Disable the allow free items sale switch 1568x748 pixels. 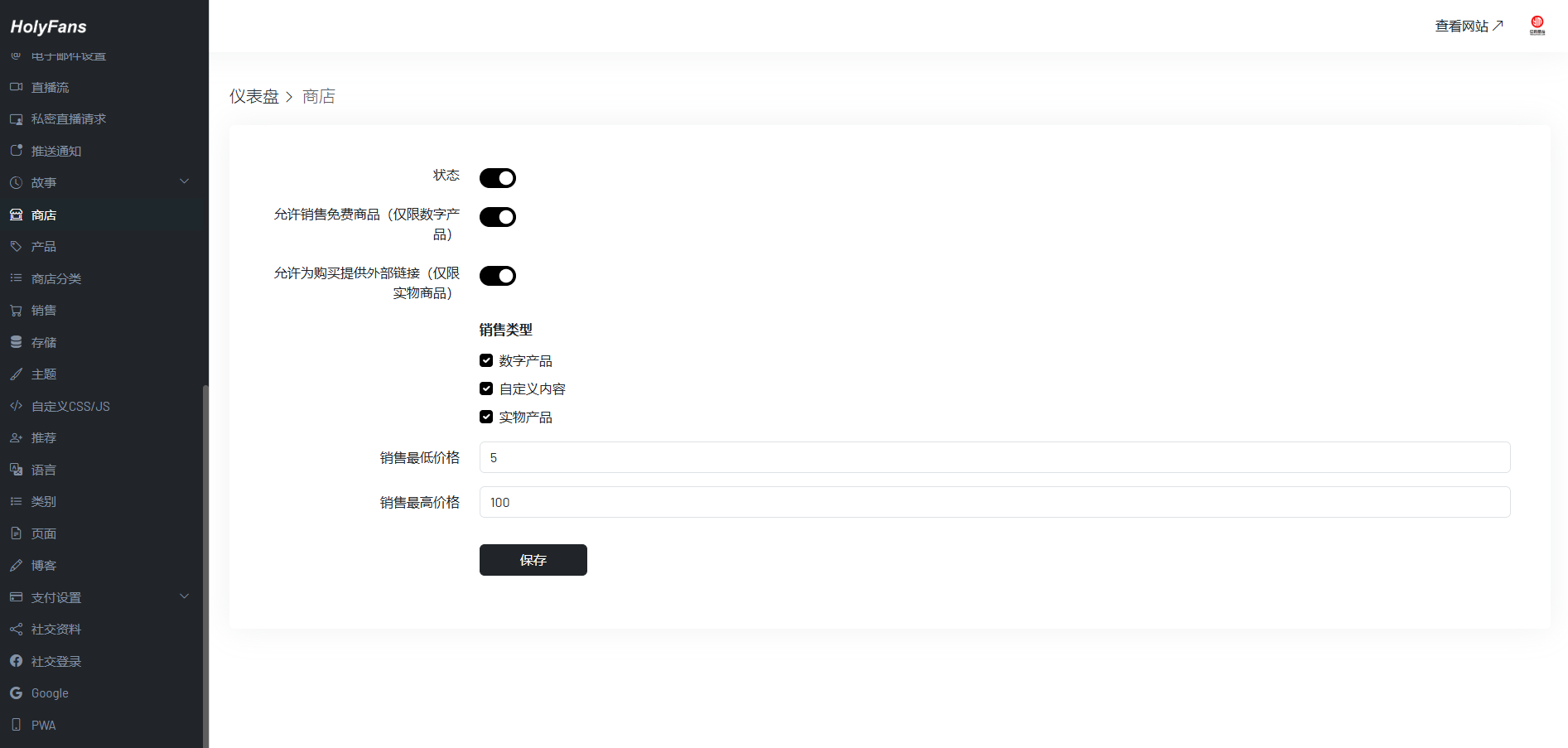pos(498,217)
